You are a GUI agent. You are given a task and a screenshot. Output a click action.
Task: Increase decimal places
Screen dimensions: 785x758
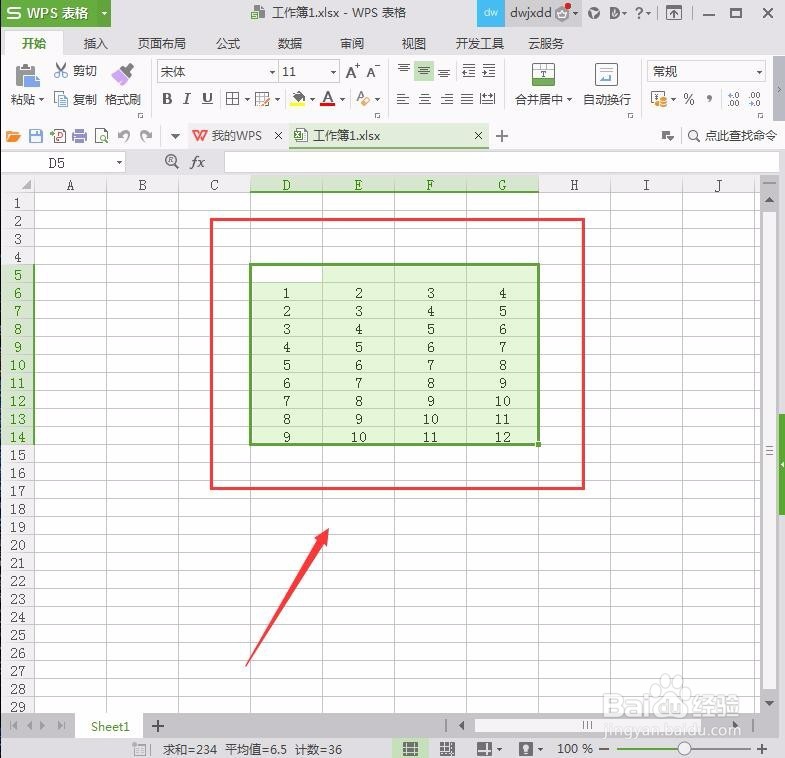pyautogui.click(x=733, y=99)
